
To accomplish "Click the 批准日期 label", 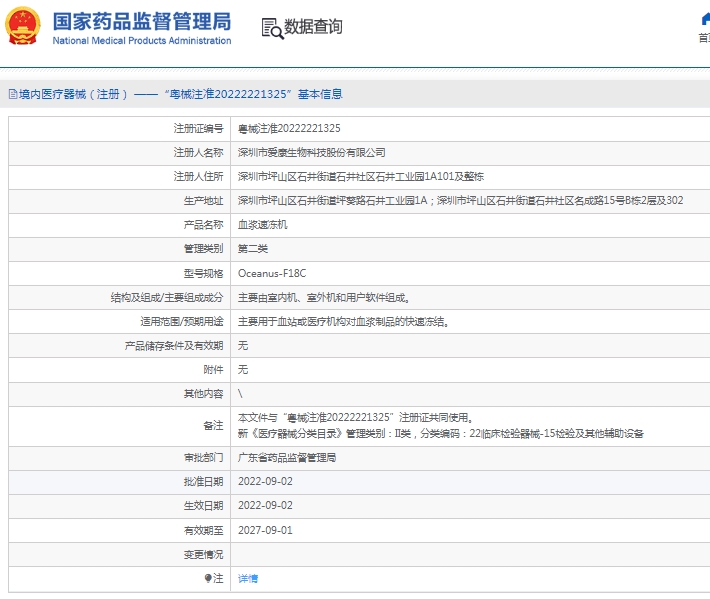I will (x=203, y=482).
